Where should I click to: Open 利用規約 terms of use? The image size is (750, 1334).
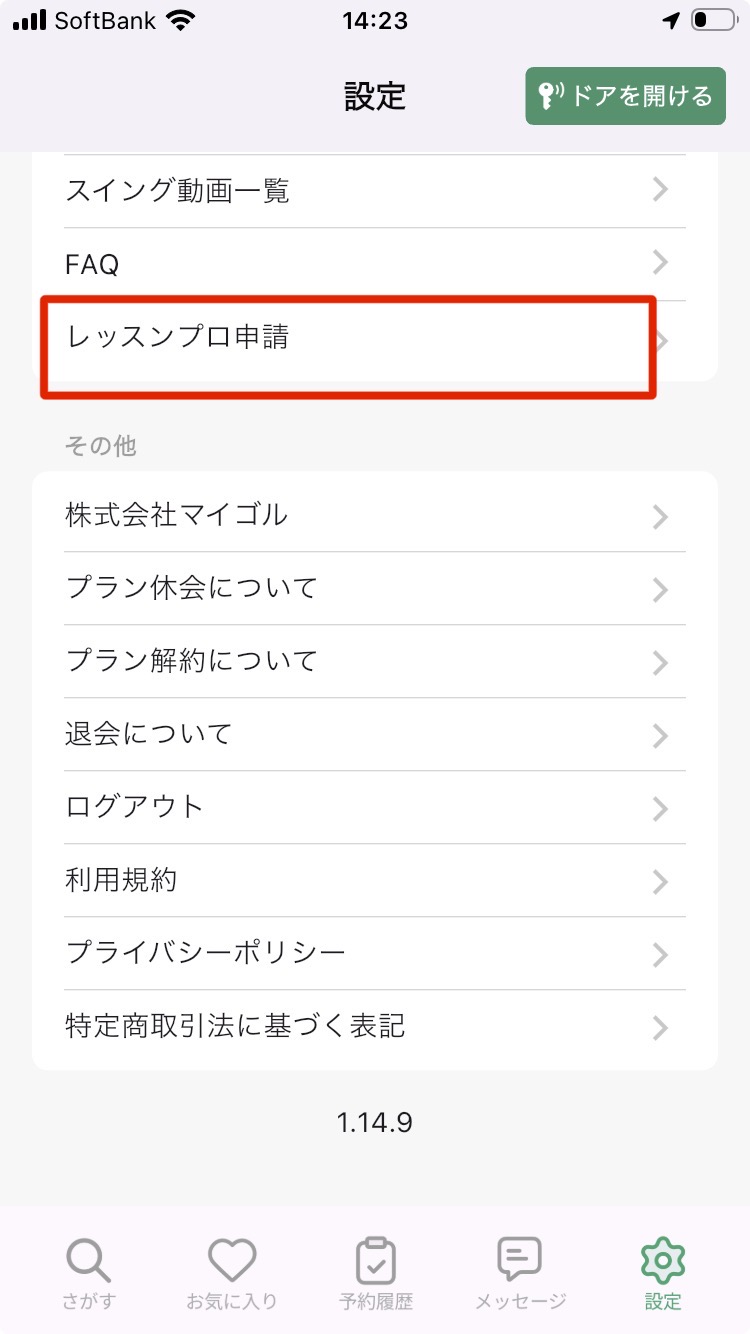pyautogui.click(x=374, y=880)
